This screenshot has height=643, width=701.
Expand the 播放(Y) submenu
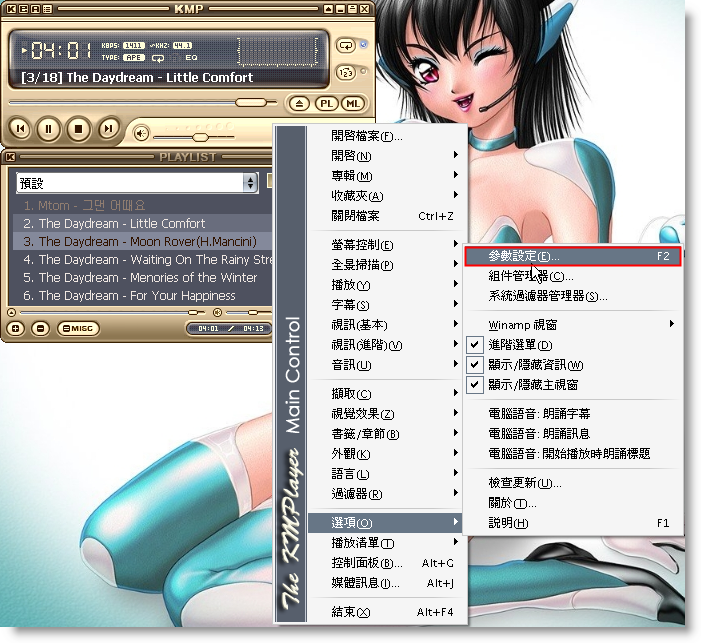click(x=385, y=285)
